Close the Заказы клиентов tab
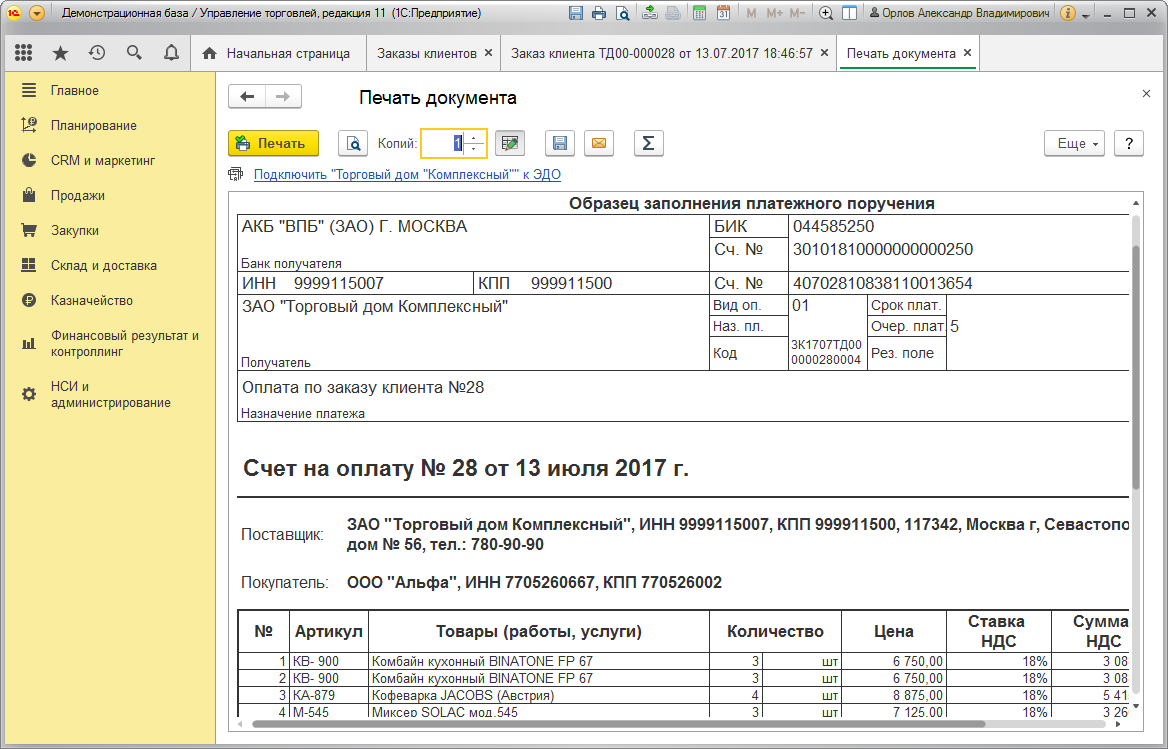The width and height of the screenshot is (1168, 749). tap(489, 53)
